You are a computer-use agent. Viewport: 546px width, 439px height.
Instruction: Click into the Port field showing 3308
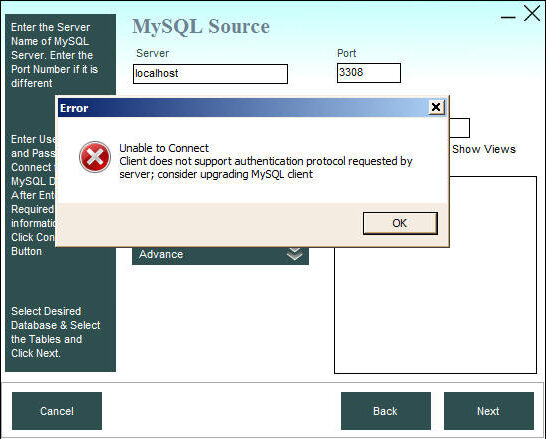tap(369, 73)
